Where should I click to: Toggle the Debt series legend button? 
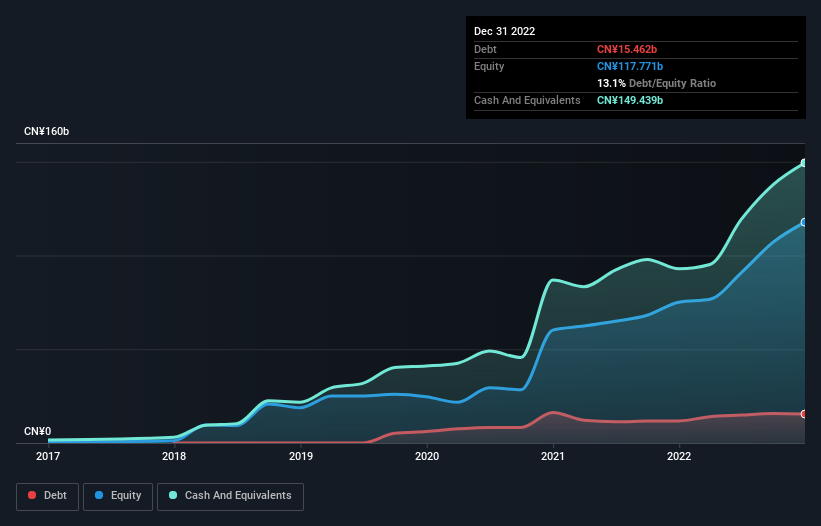(48, 496)
